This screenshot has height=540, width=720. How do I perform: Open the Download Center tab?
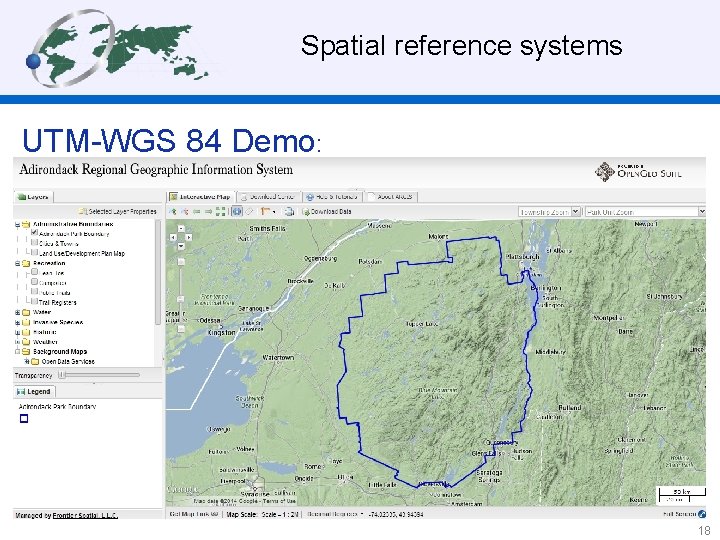tap(268, 197)
